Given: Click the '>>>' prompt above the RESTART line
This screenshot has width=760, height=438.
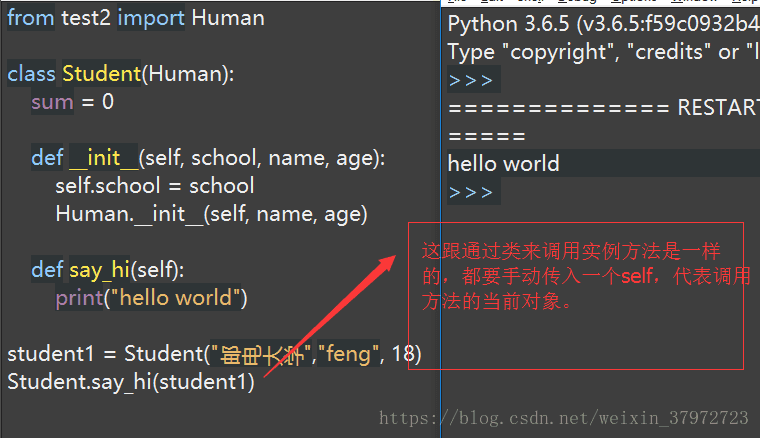Looking at the screenshot, I should click(471, 80).
